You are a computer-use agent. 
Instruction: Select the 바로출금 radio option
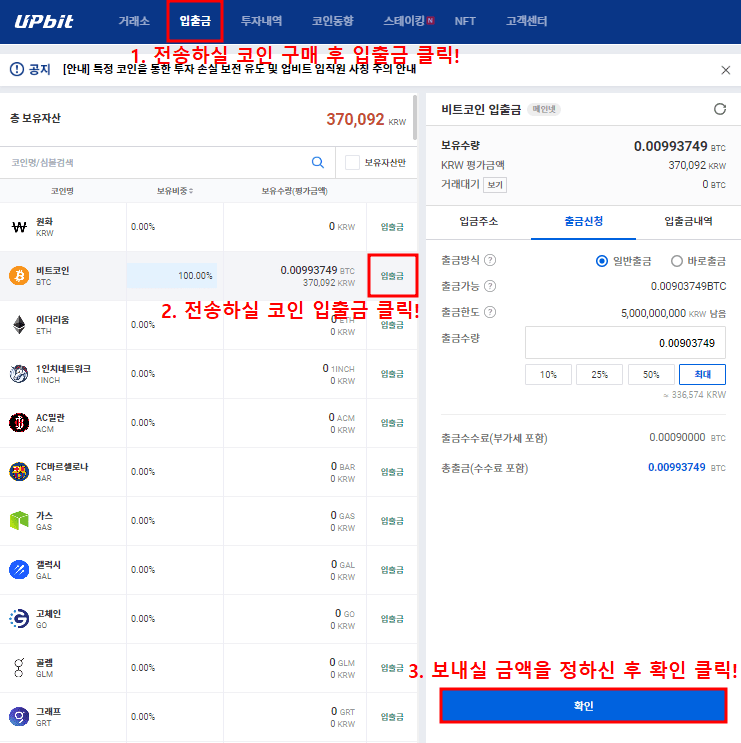[x=677, y=261]
